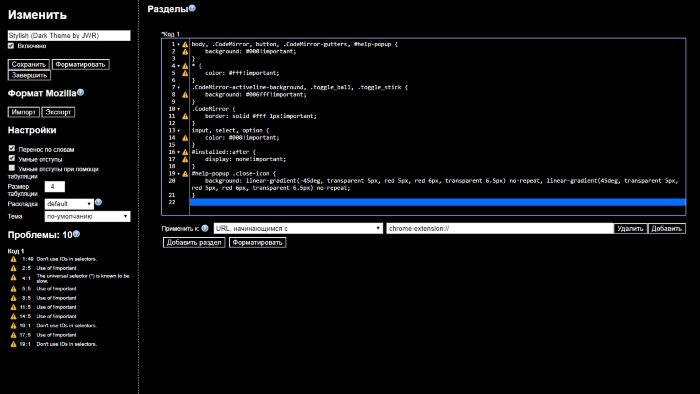
Task: Click Добавить button next to Удалить
Action: (x=667, y=228)
